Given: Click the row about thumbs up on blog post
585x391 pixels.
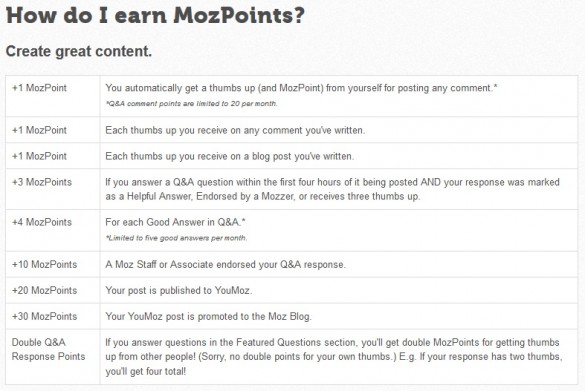Looking at the screenshot, I should tap(292, 156).
